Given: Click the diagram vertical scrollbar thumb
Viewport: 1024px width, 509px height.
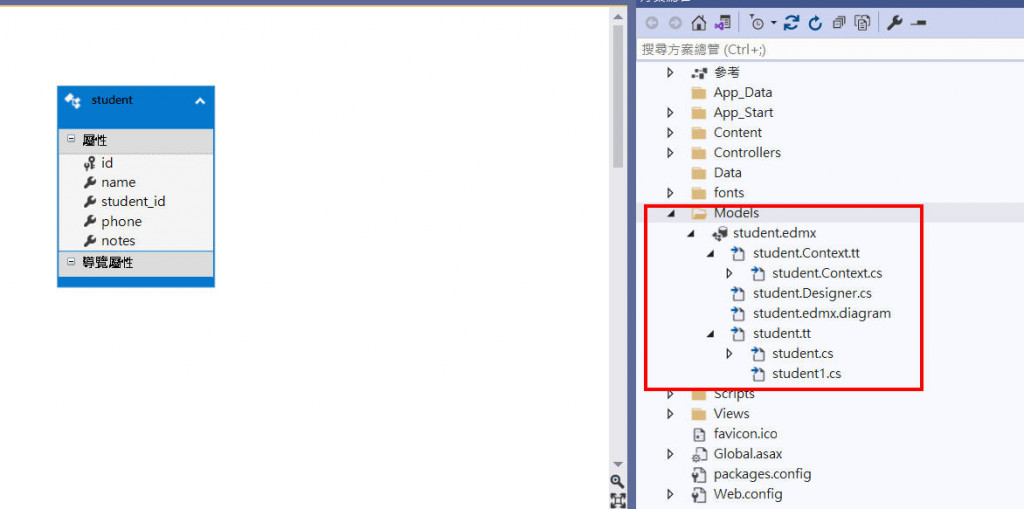Looking at the screenshot, I should coord(618,96).
